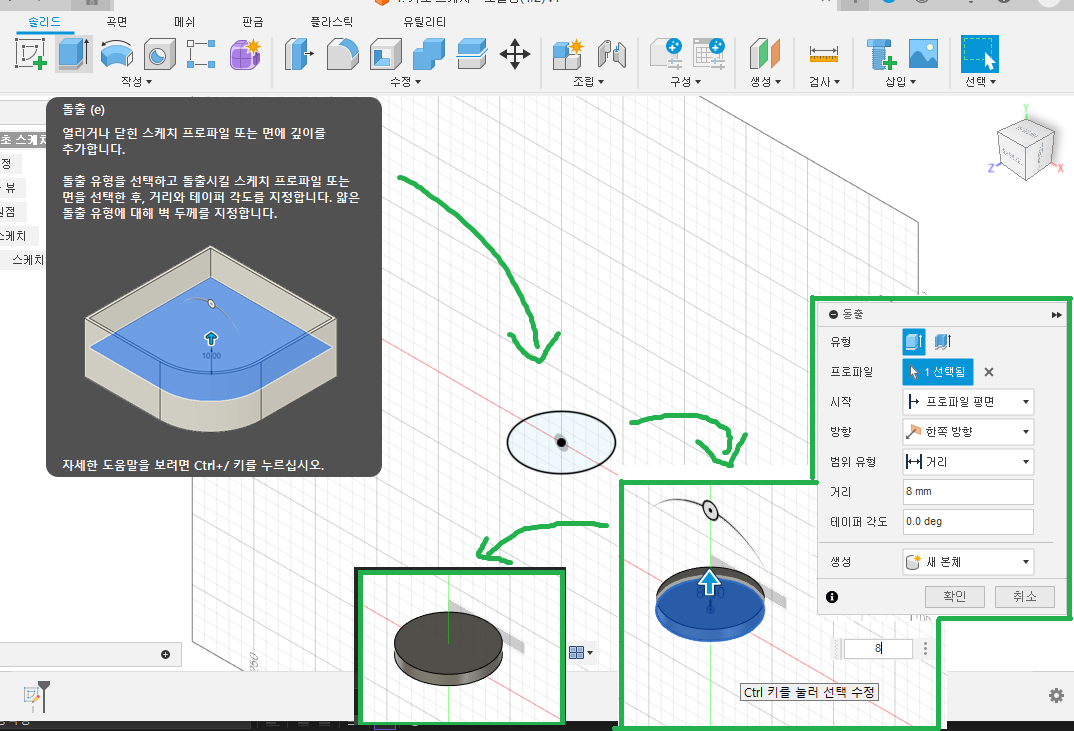Select the Offset Face tool
Screen dimensions: 1074x731
(472, 54)
